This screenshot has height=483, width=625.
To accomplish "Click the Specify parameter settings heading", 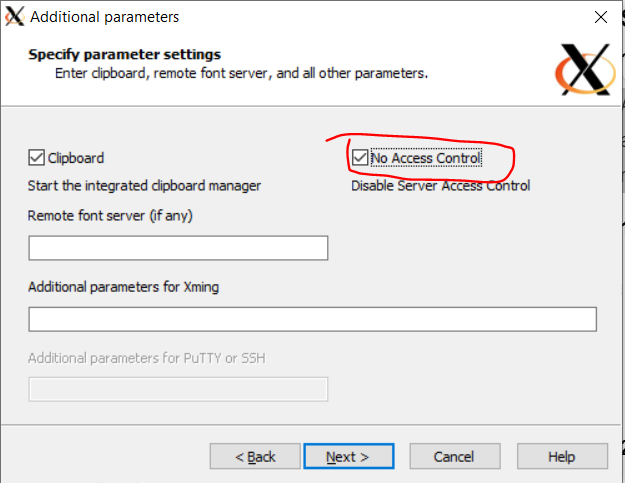I will [125, 54].
